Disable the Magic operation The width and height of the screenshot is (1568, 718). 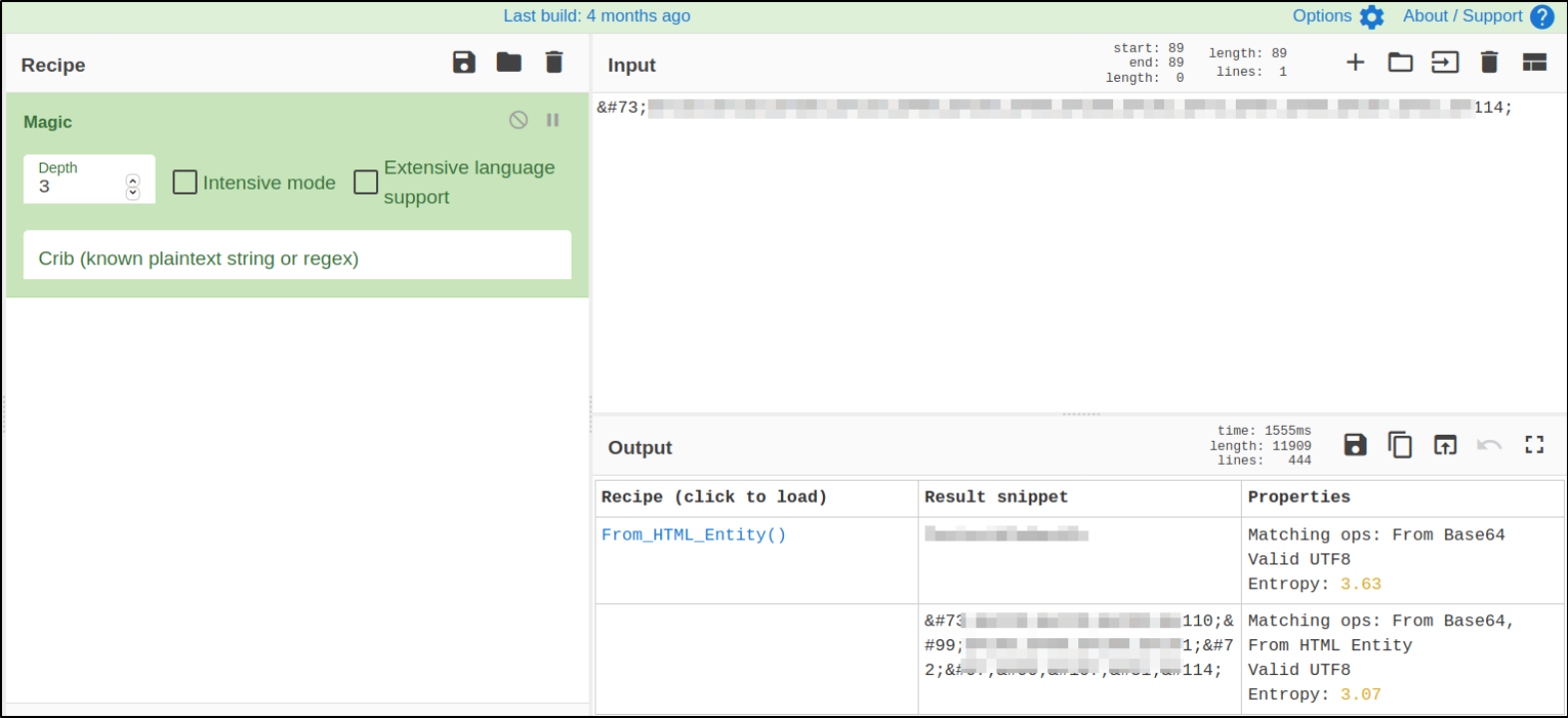click(x=519, y=120)
